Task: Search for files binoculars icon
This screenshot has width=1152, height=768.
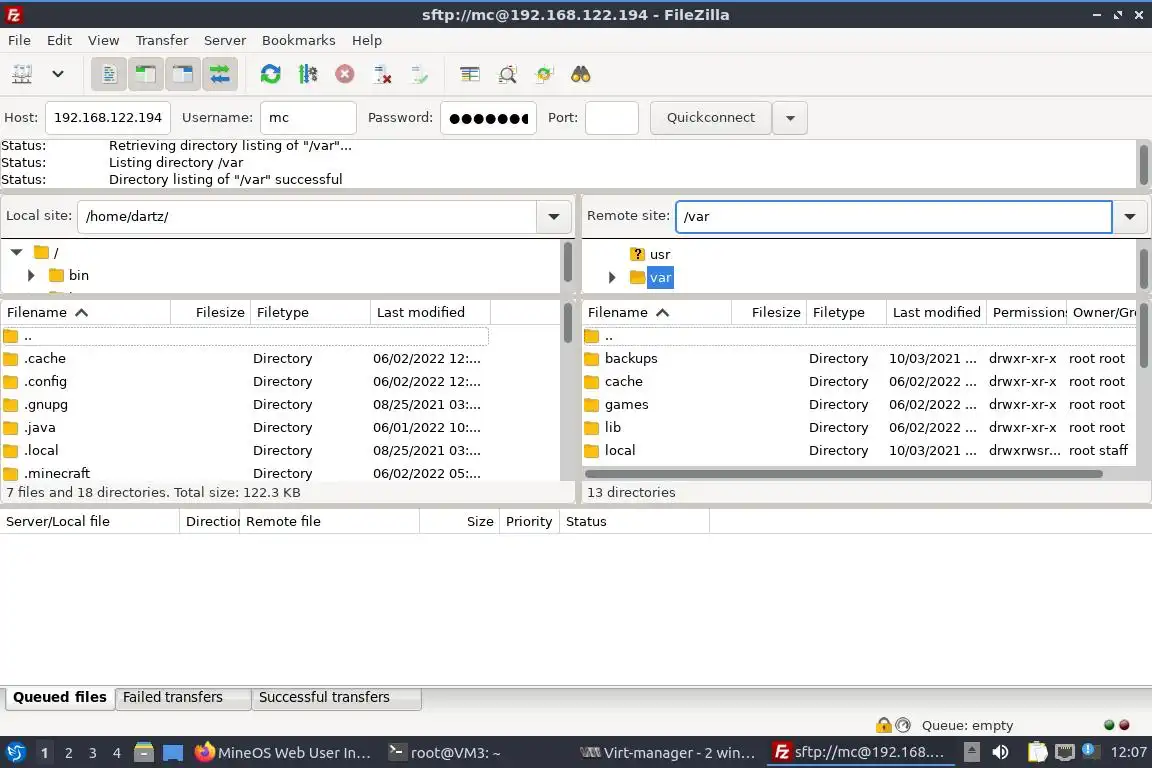Action: (580, 74)
